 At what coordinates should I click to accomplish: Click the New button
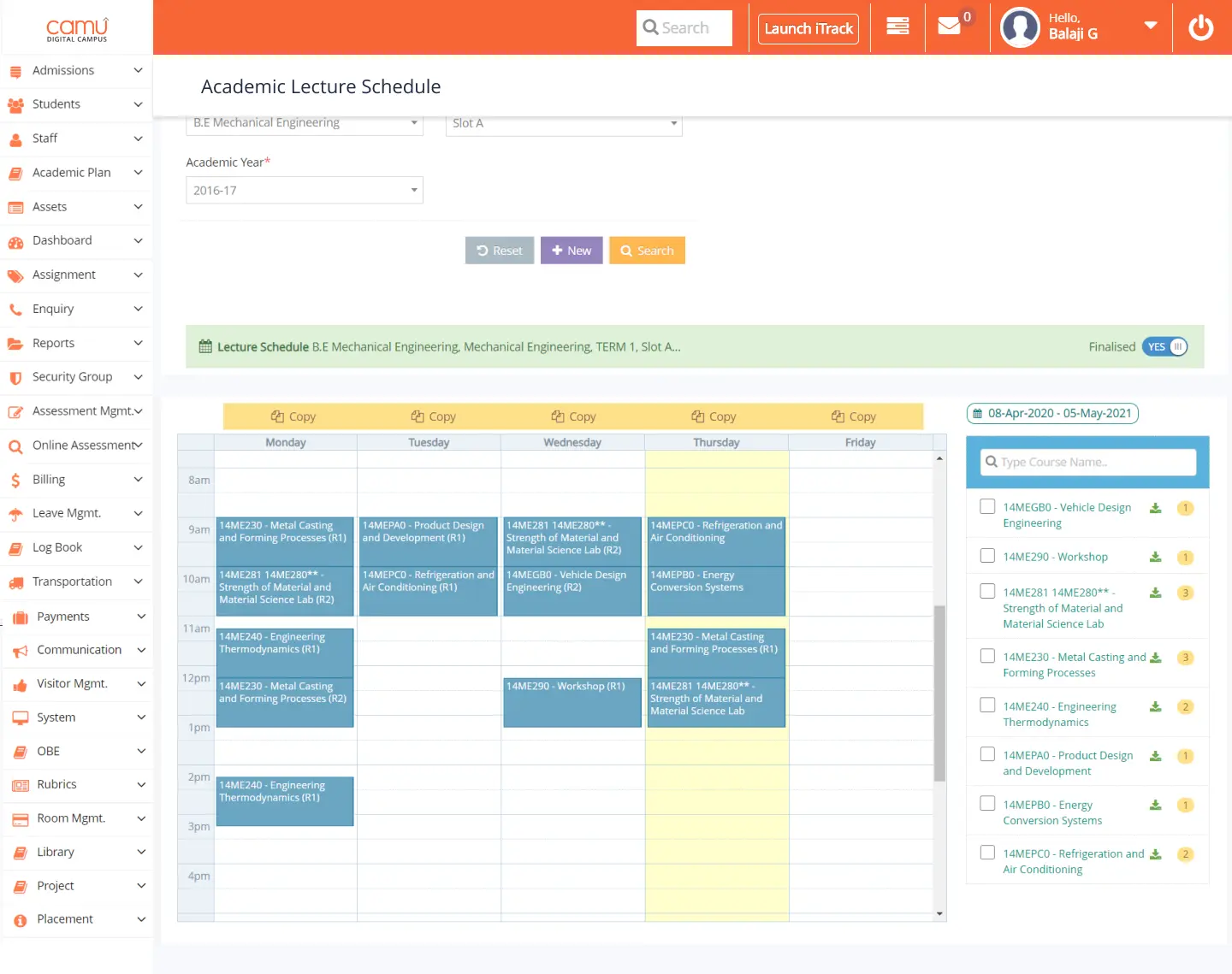(x=572, y=251)
